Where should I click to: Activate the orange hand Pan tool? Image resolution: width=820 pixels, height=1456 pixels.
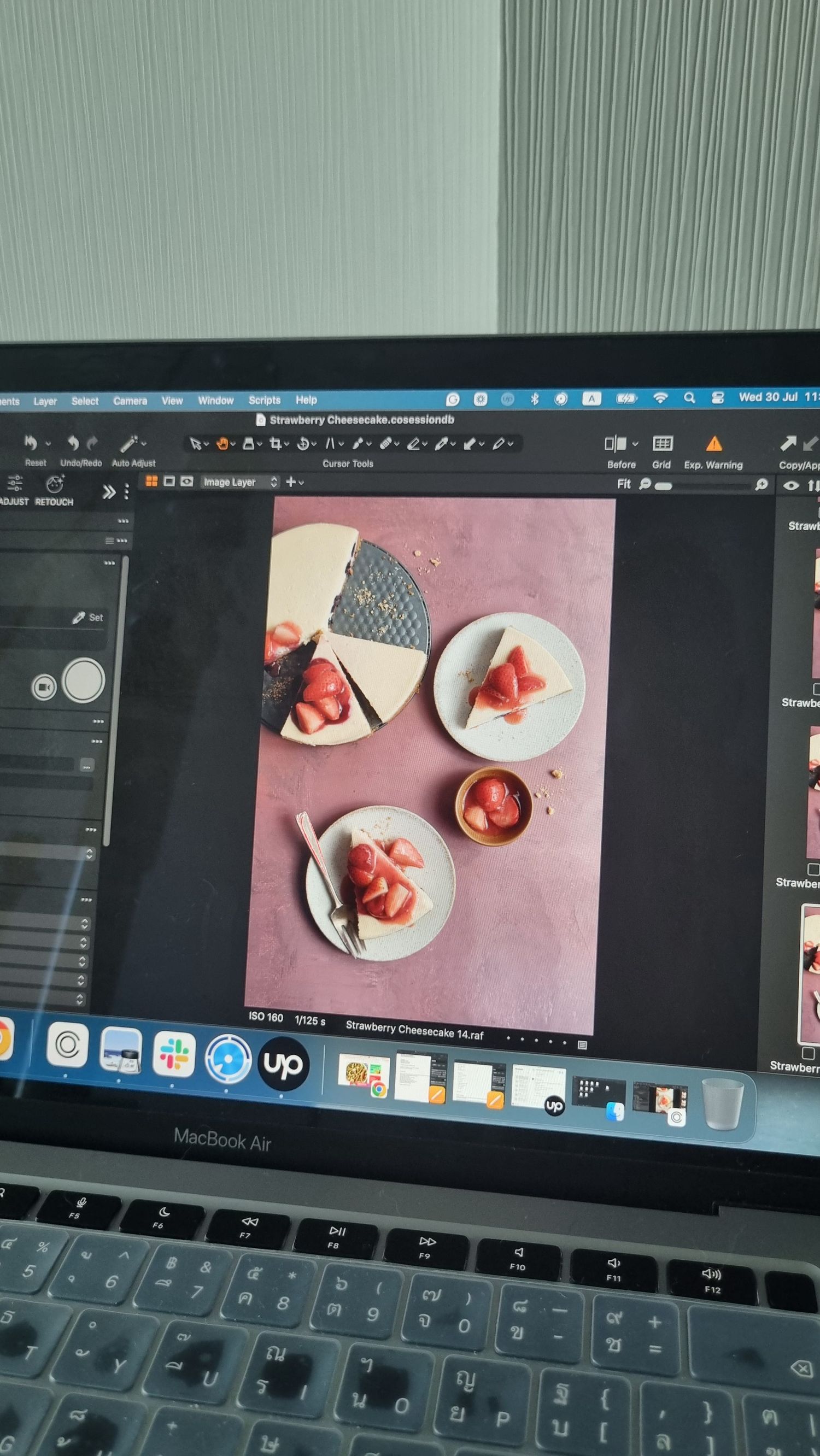tap(222, 444)
